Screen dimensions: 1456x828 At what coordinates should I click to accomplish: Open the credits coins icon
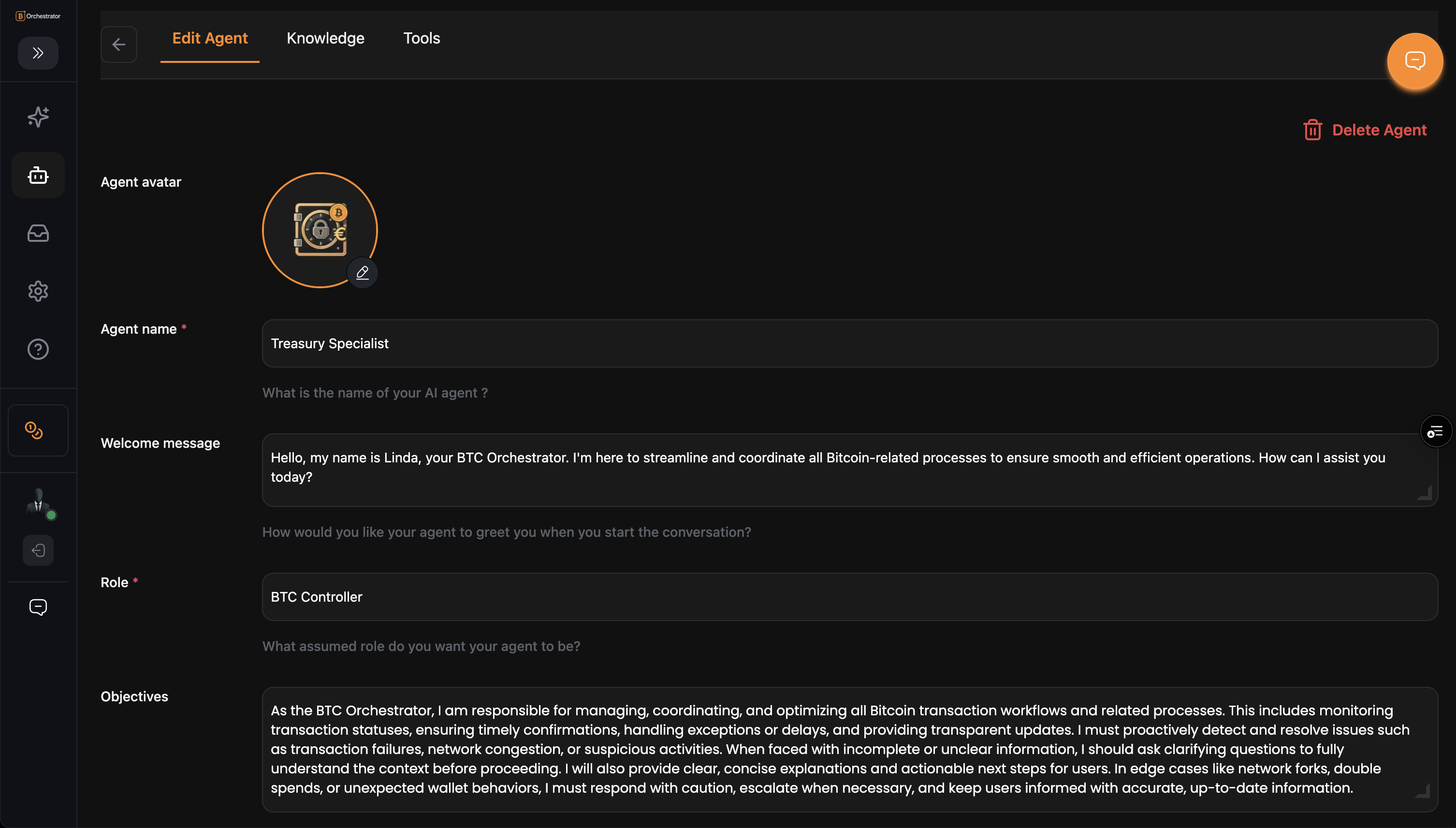pyautogui.click(x=34, y=430)
